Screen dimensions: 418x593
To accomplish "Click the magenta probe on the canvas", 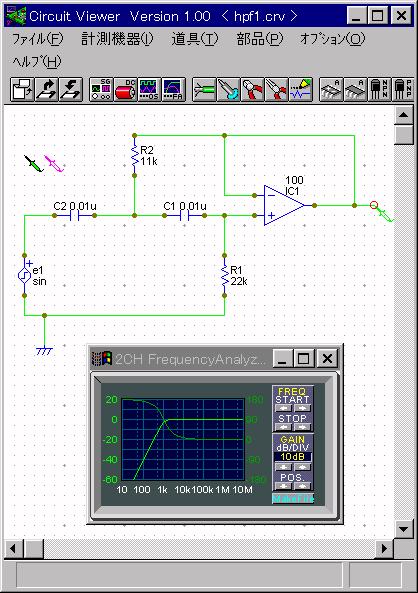I will coord(54,163).
